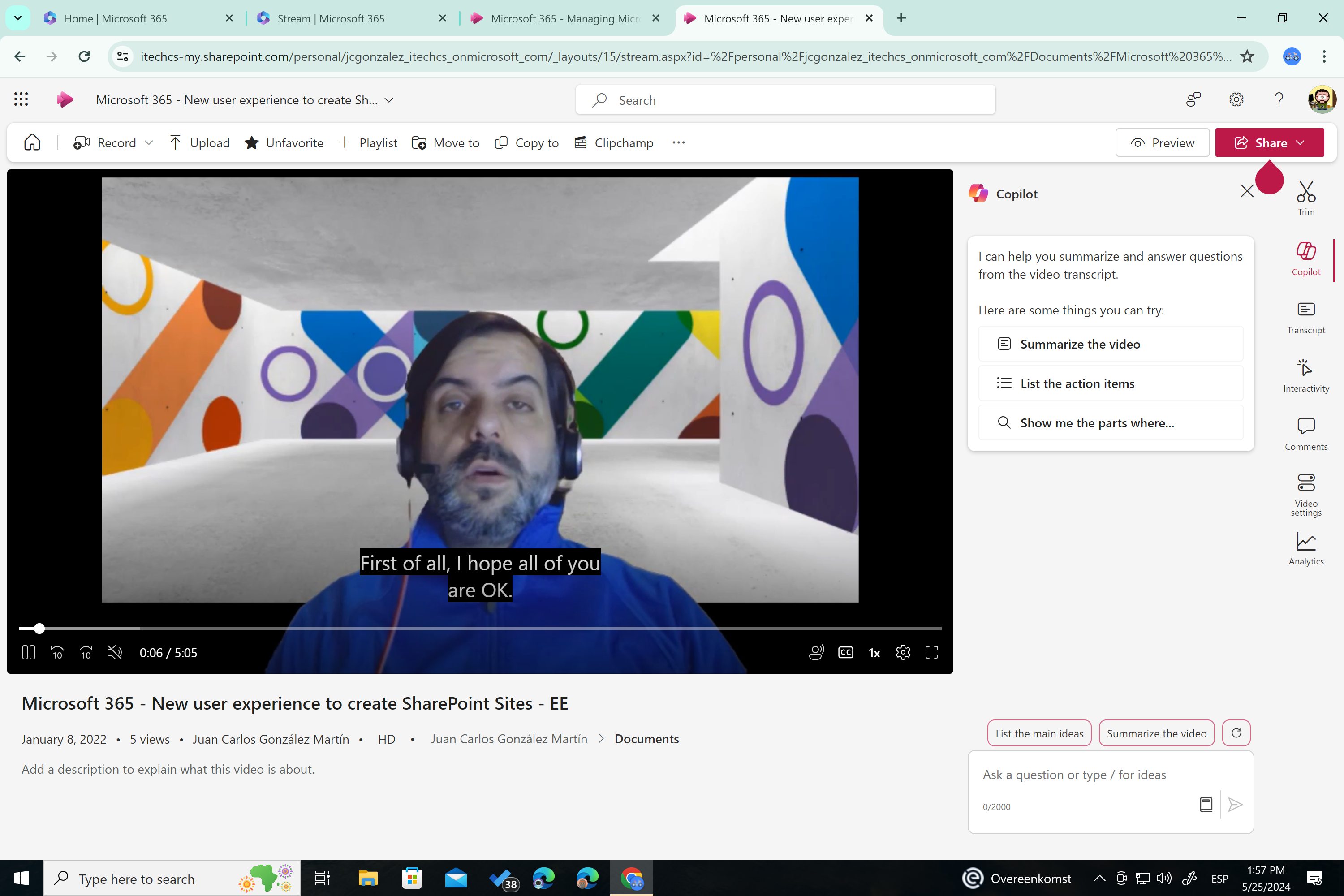Unmute the video audio
This screenshot has width=1344, height=896.
point(114,652)
